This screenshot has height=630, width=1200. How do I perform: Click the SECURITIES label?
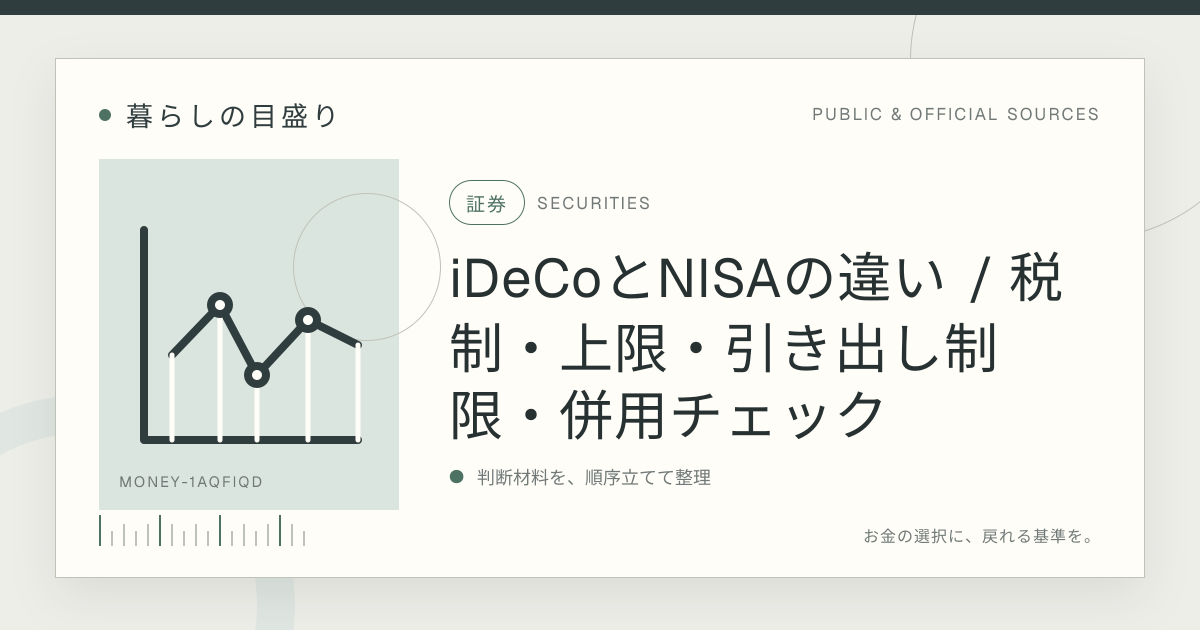tap(594, 203)
